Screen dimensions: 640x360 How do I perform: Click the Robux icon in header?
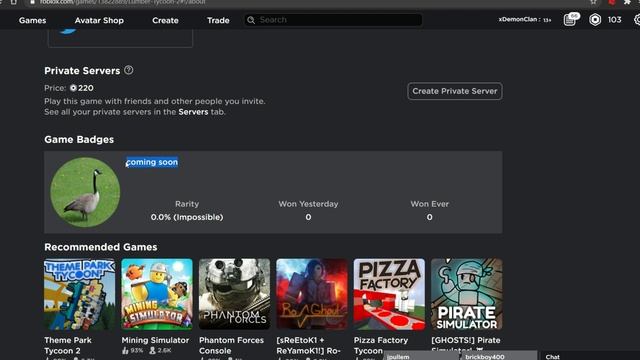pyautogui.click(x=595, y=20)
